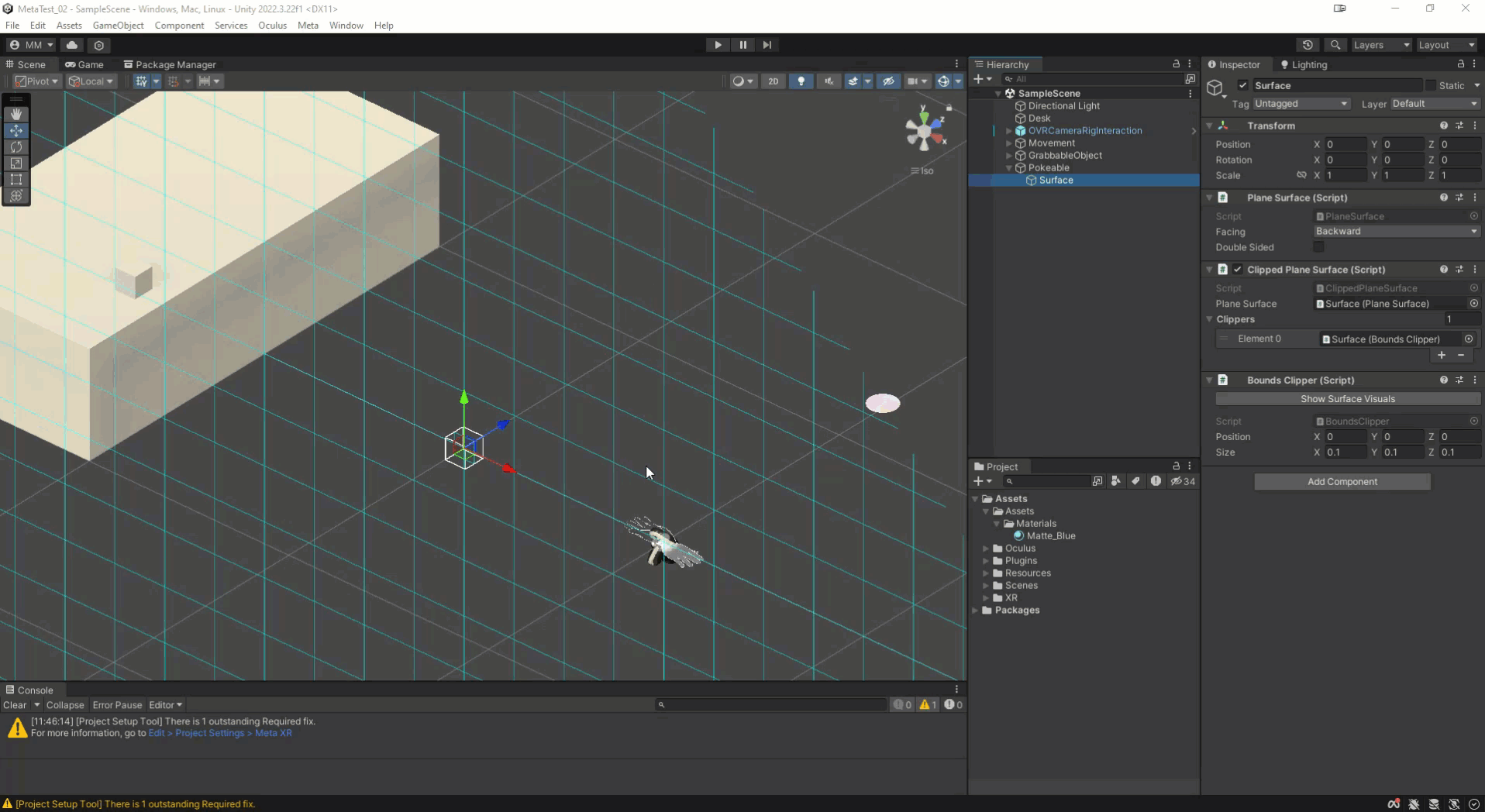Select the Rect tool in scene toolbar

click(x=16, y=179)
